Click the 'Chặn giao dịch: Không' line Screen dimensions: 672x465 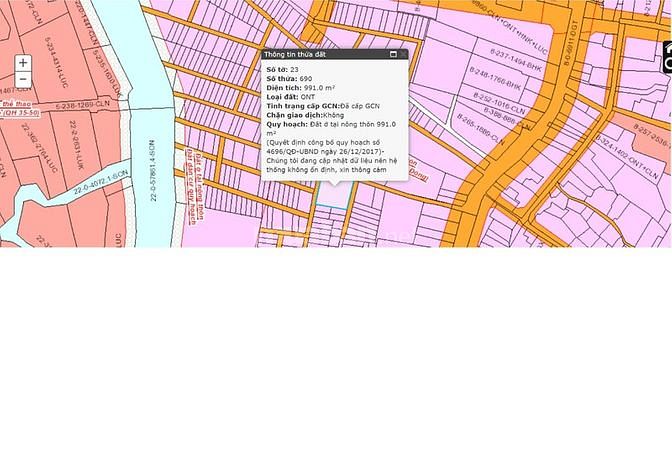click(305, 115)
